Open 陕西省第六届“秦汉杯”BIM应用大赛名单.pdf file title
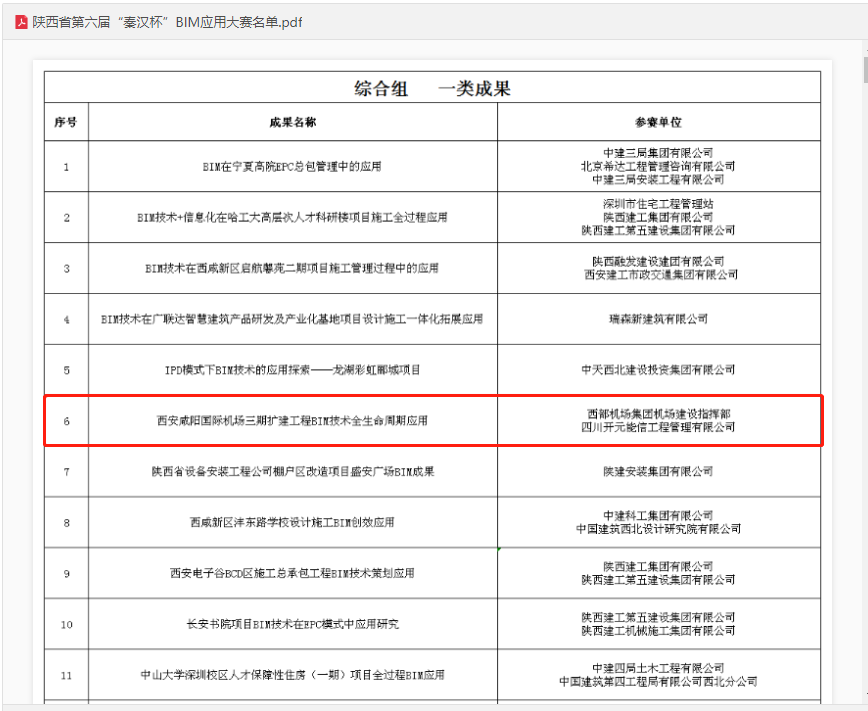Viewport: 868px width, 711px height. [x=167, y=22]
